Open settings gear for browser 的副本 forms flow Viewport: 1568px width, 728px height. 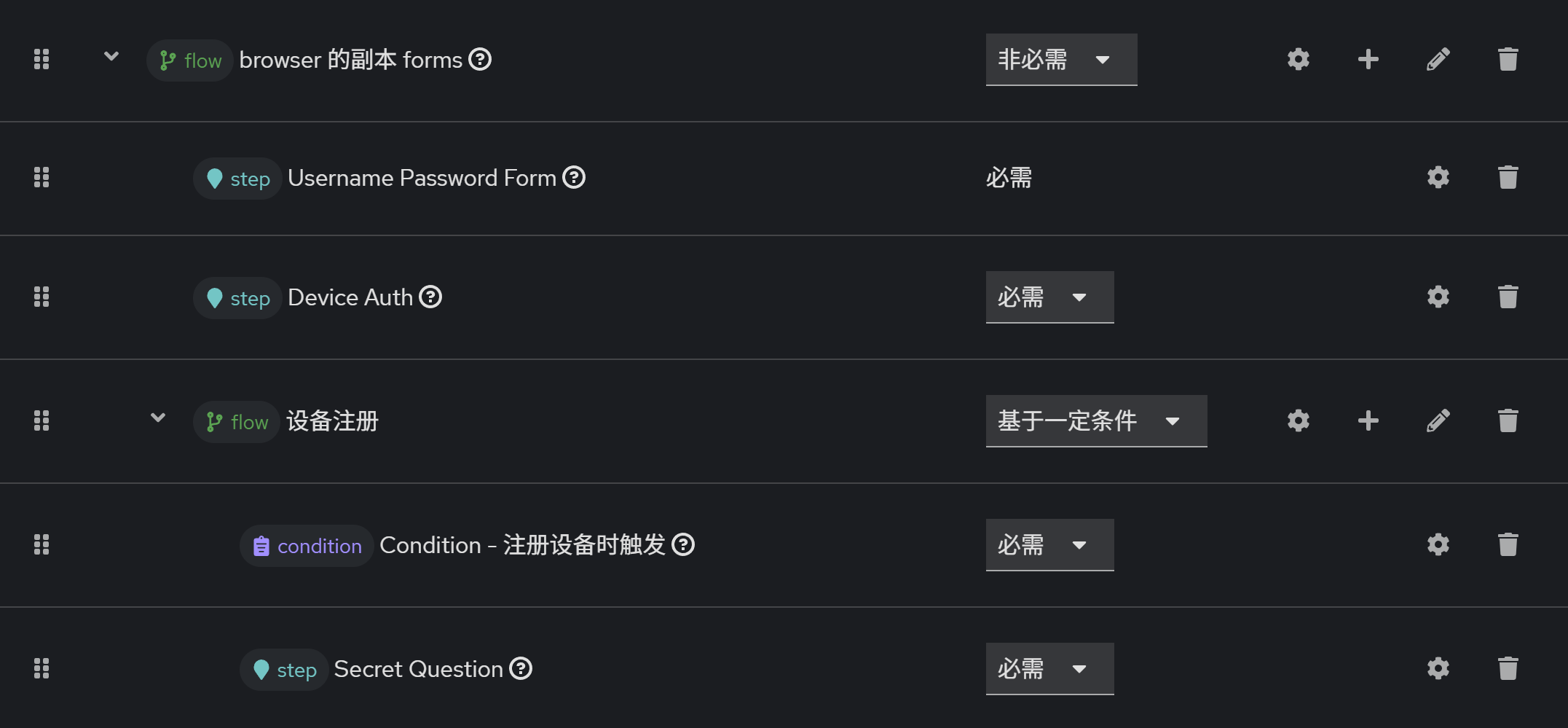[1298, 59]
